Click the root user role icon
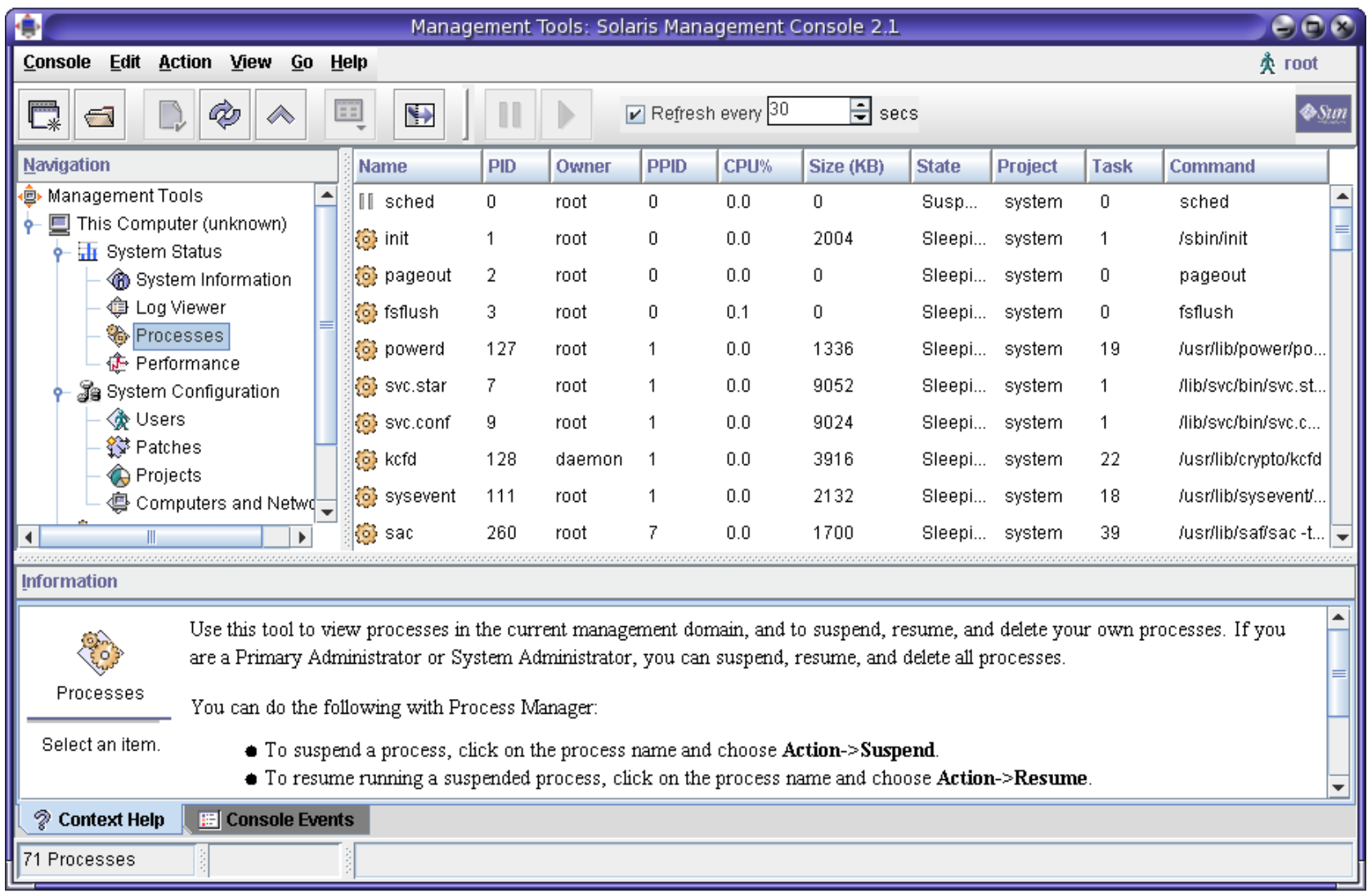The image size is (1372, 896). pos(1267,63)
